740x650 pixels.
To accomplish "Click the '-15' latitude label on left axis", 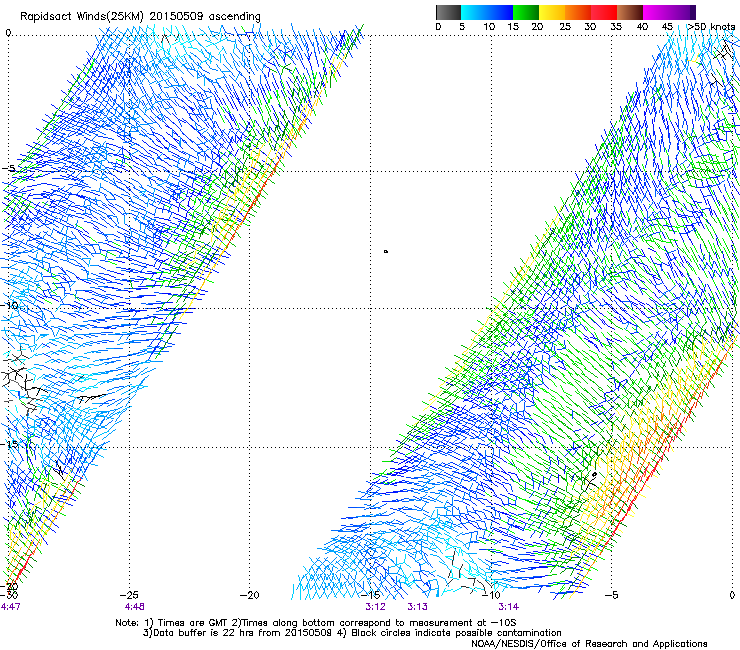I will point(9,444).
